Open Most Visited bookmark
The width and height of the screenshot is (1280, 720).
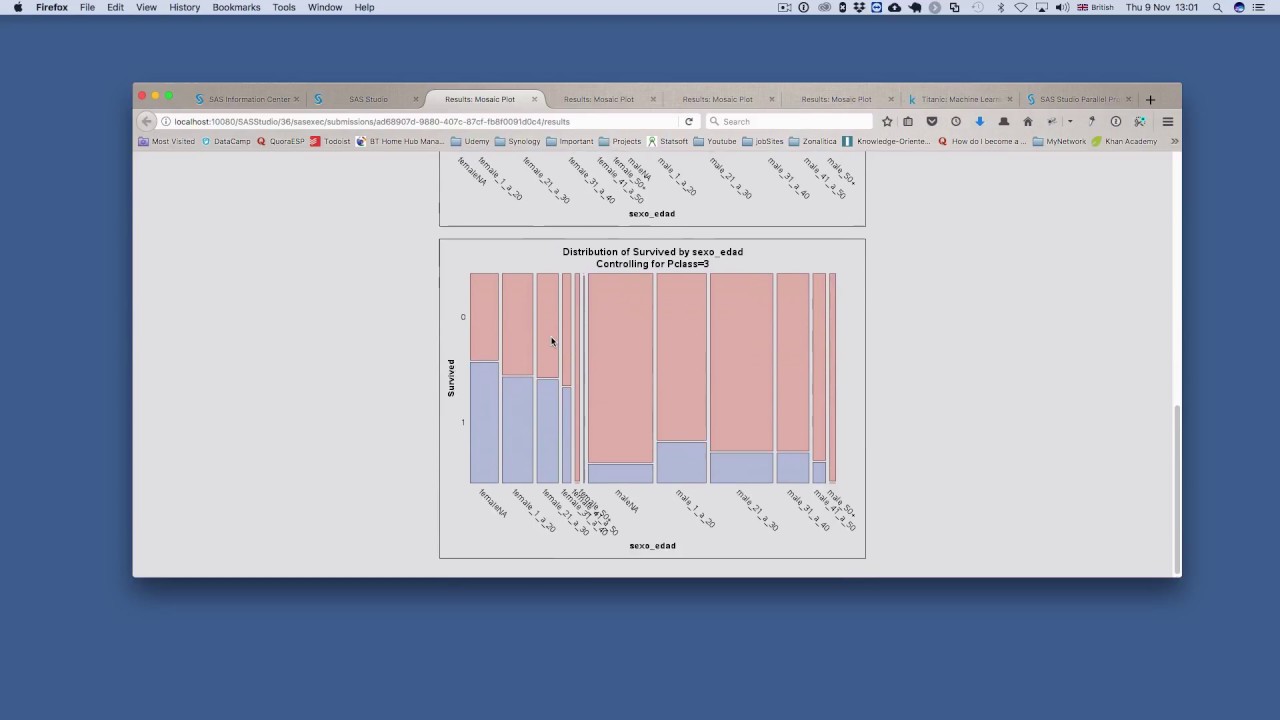(168, 141)
